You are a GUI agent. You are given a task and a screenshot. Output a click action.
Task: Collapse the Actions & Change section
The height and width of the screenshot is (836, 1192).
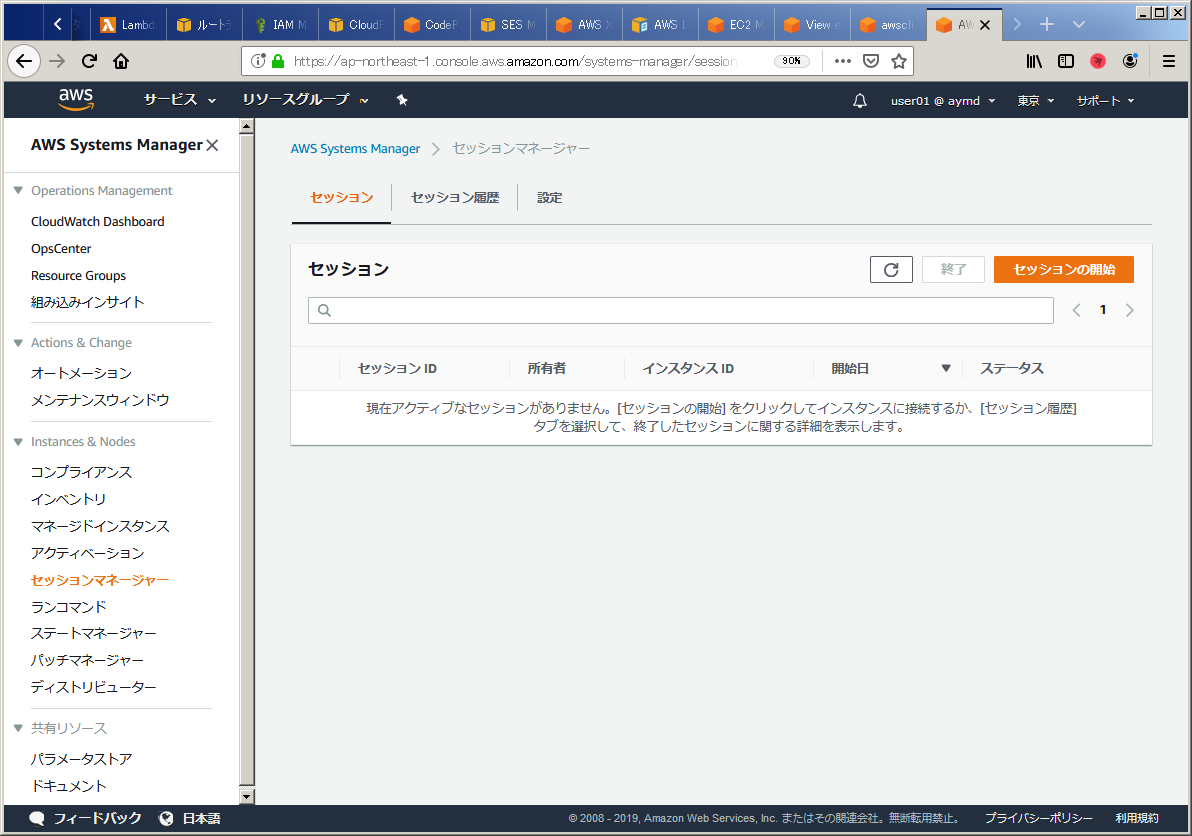coord(18,343)
